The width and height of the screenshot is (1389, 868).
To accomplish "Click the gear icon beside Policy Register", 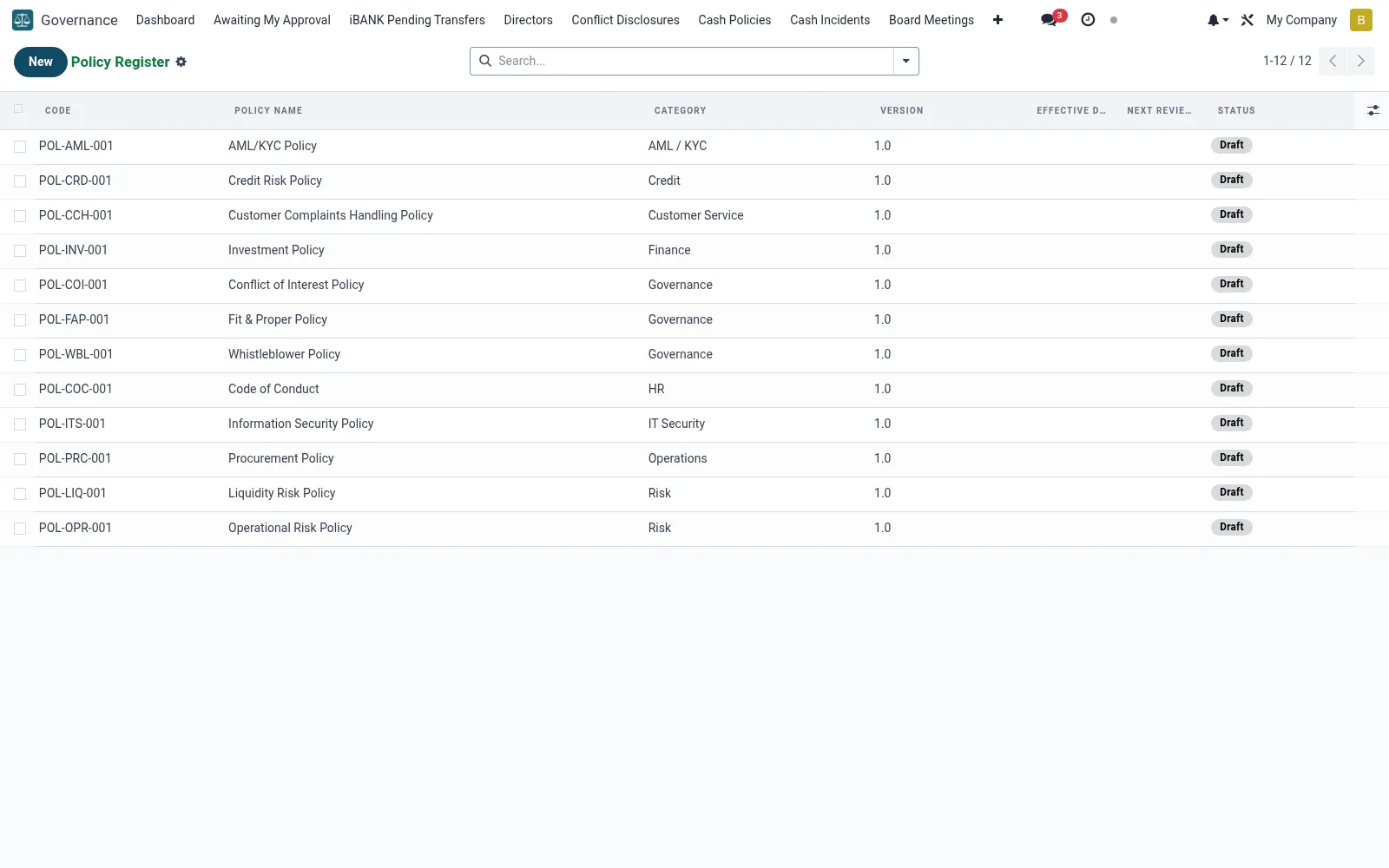I will tap(181, 62).
